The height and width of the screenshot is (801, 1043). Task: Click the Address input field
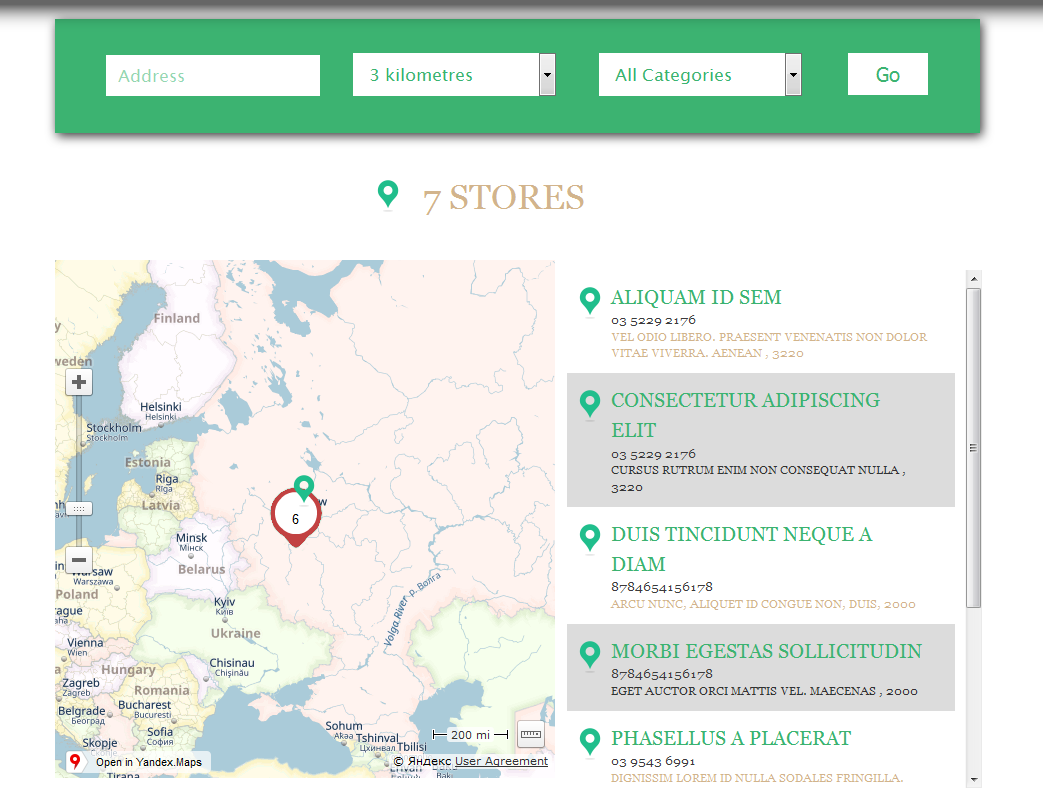pos(213,75)
